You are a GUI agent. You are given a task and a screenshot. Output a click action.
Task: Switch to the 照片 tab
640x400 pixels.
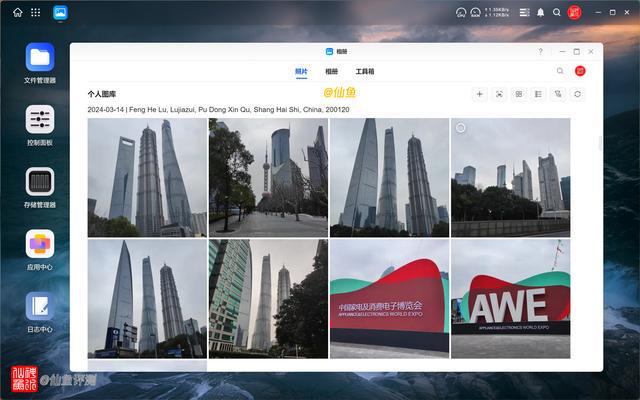pyautogui.click(x=301, y=71)
